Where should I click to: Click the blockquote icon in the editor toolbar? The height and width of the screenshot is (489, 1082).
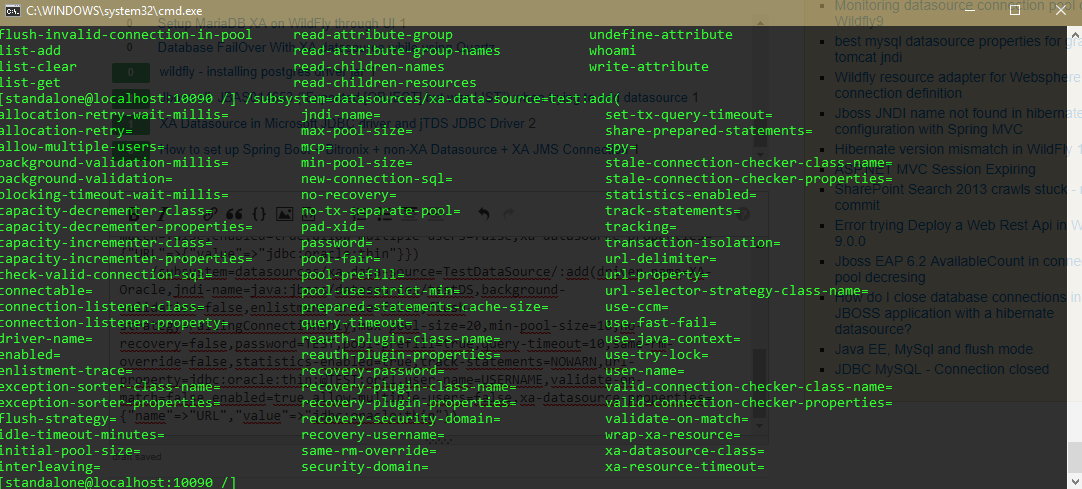pyautogui.click(x=234, y=214)
